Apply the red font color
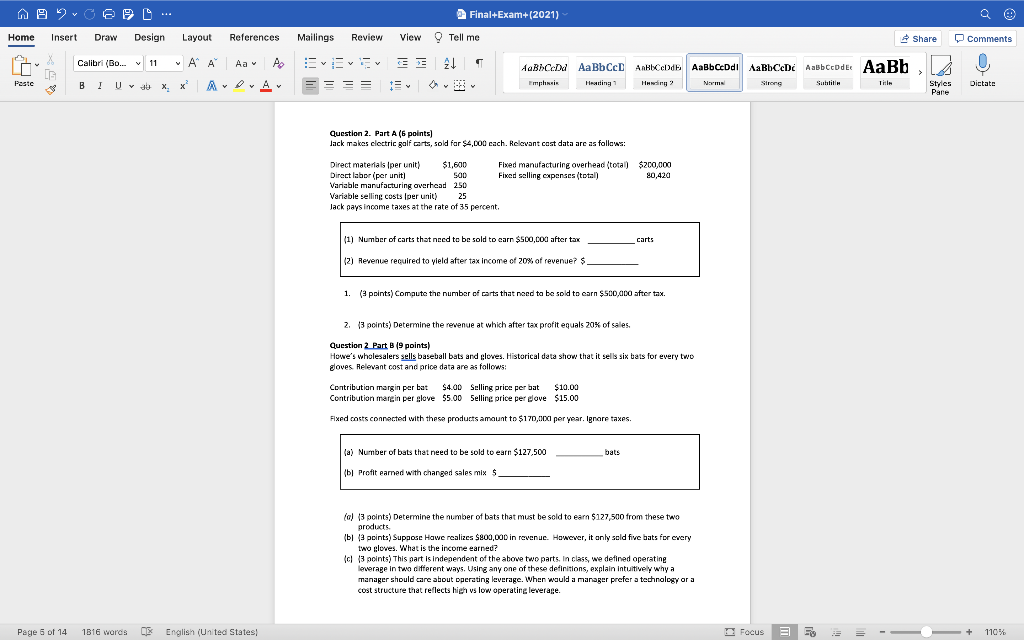The image size is (1024, 640). (x=266, y=86)
